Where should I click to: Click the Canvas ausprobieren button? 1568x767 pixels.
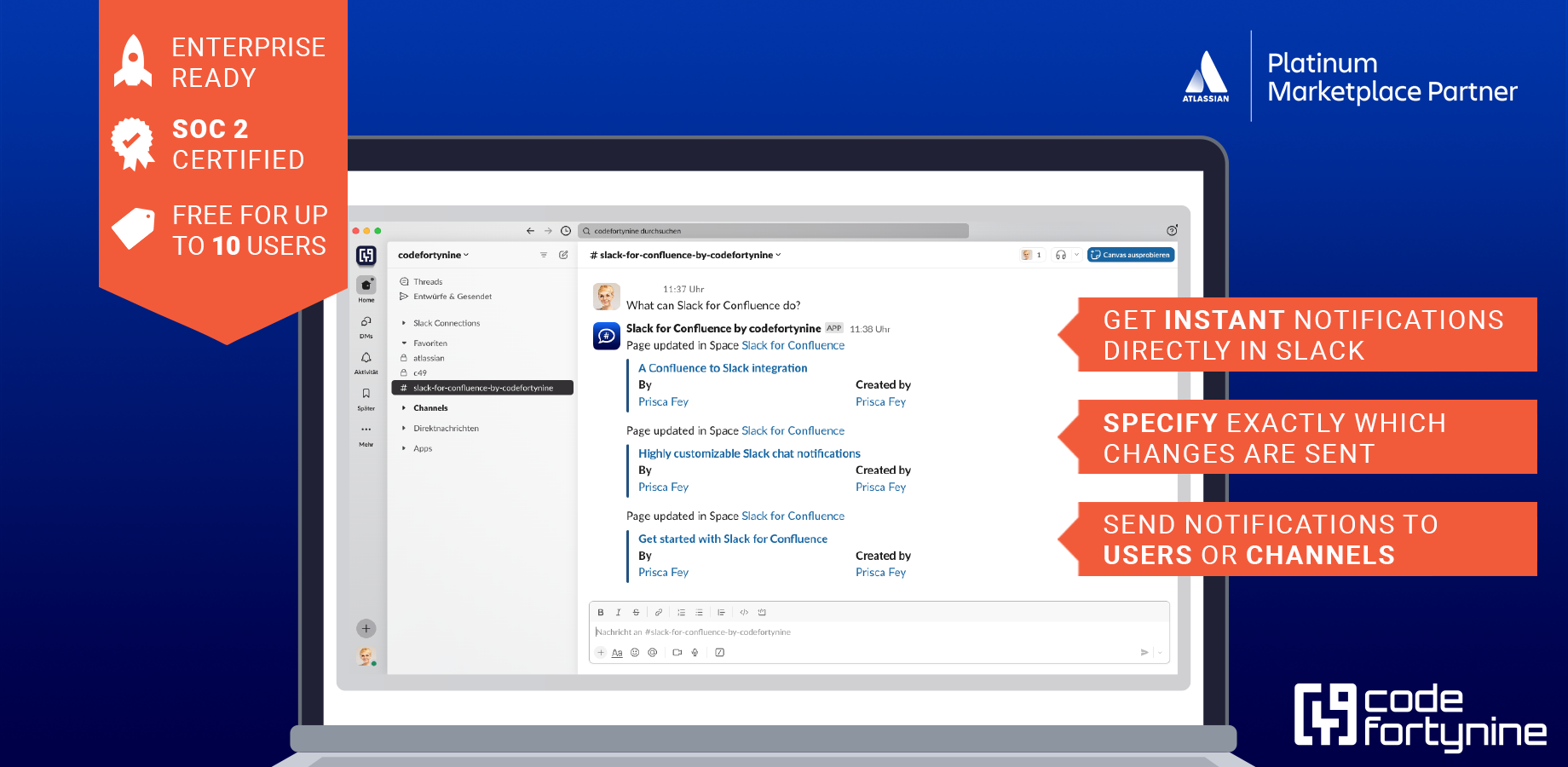tap(1131, 254)
